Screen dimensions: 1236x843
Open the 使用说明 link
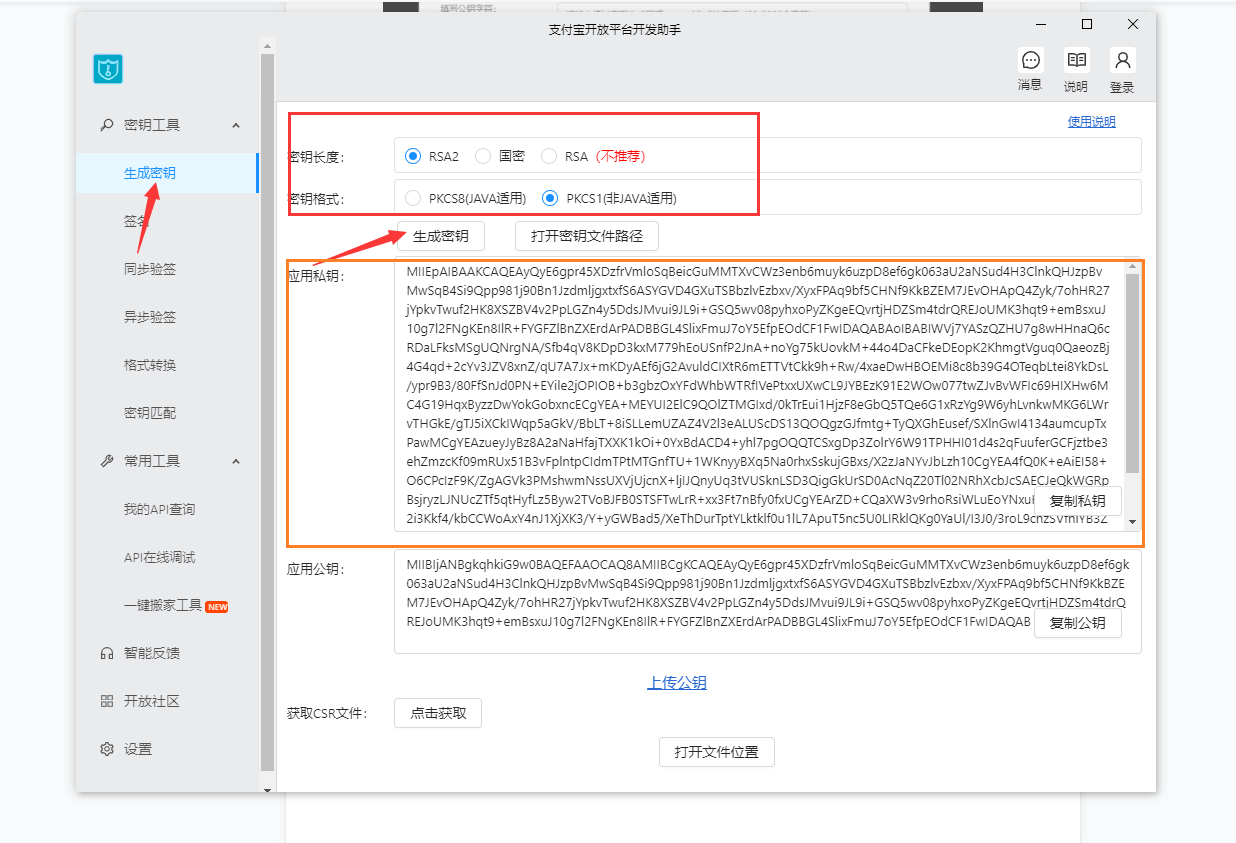click(1092, 122)
